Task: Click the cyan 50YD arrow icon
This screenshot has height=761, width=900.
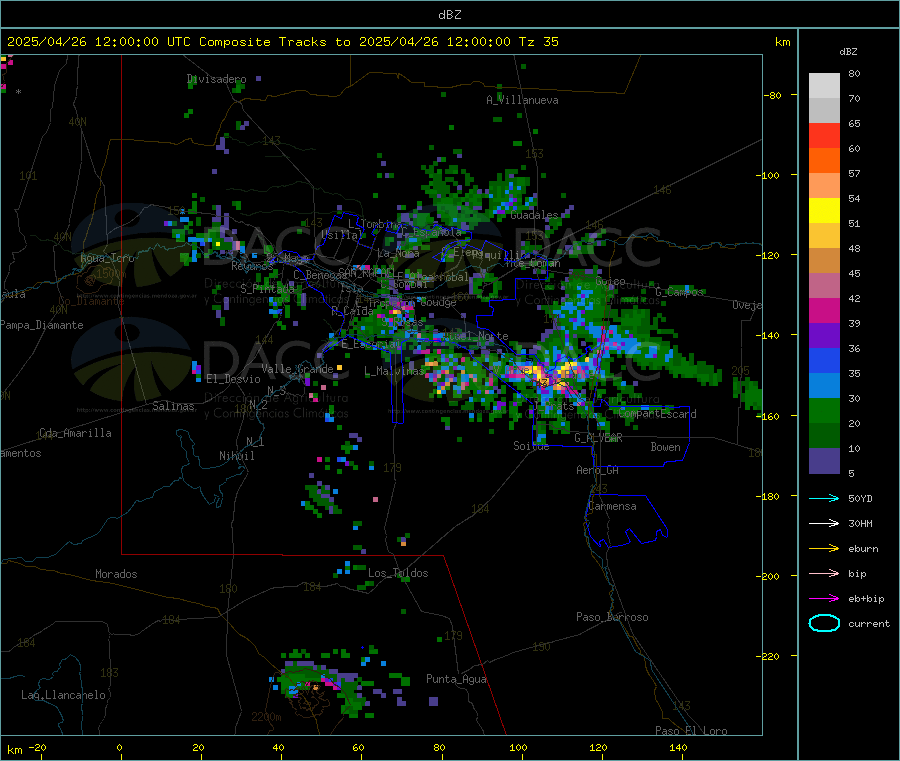Action: coord(824,498)
